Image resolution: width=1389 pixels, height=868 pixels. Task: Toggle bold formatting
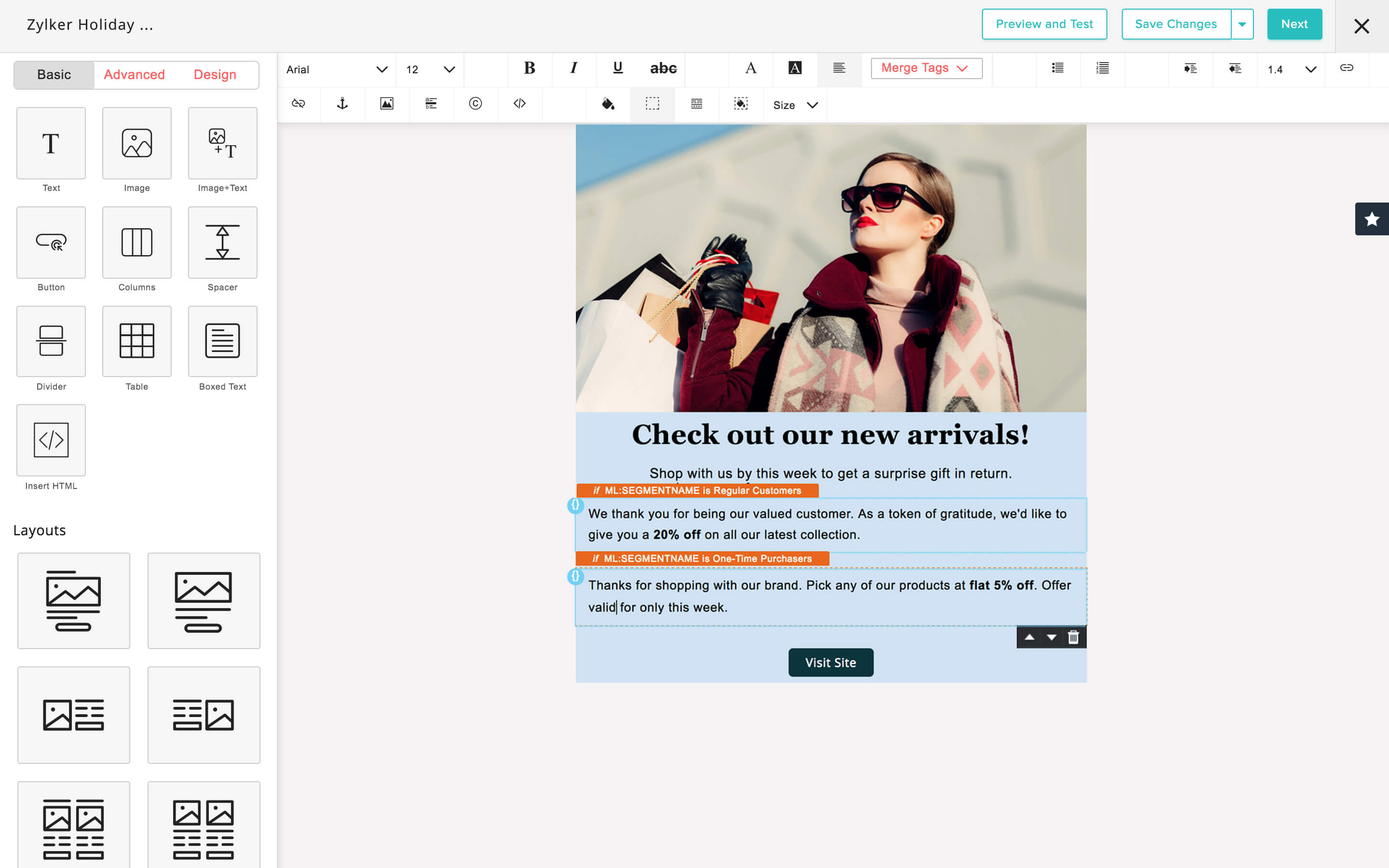point(529,68)
